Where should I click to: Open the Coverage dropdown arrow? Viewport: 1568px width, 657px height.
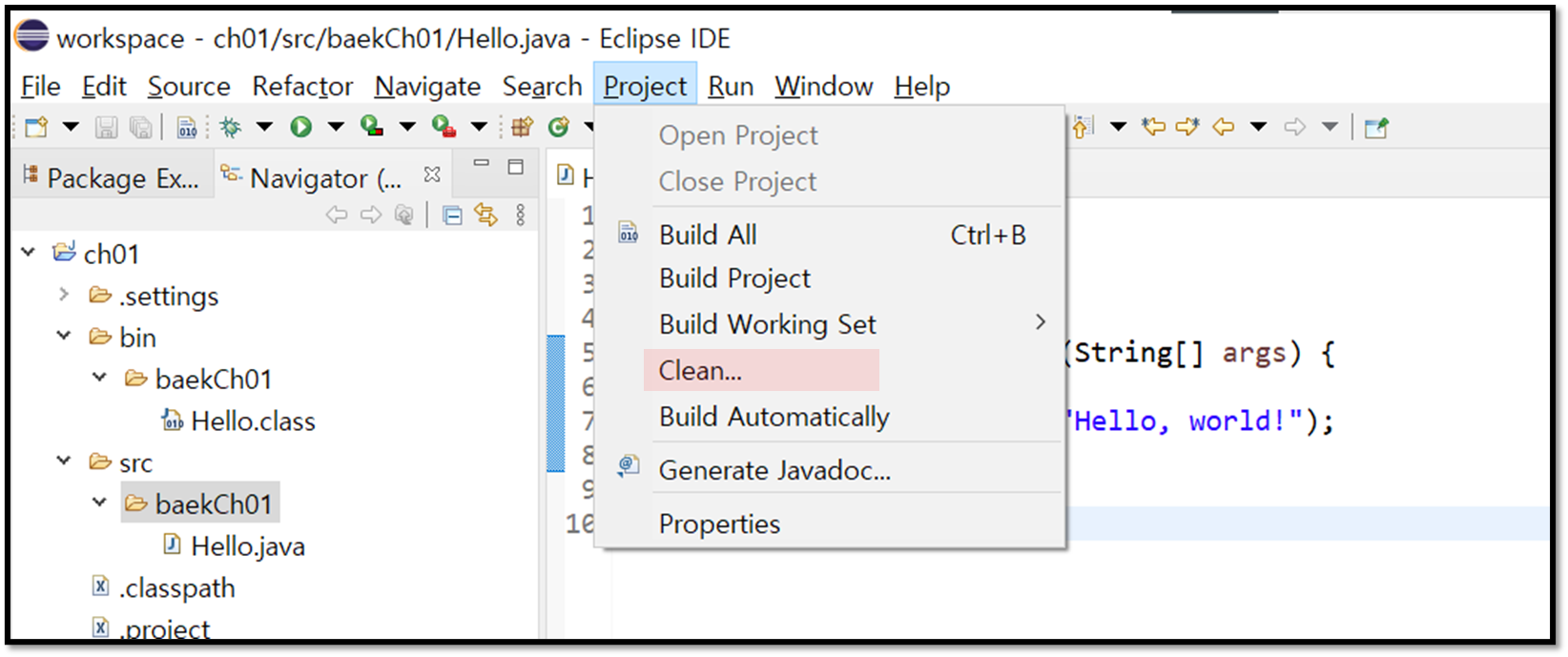tap(407, 127)
